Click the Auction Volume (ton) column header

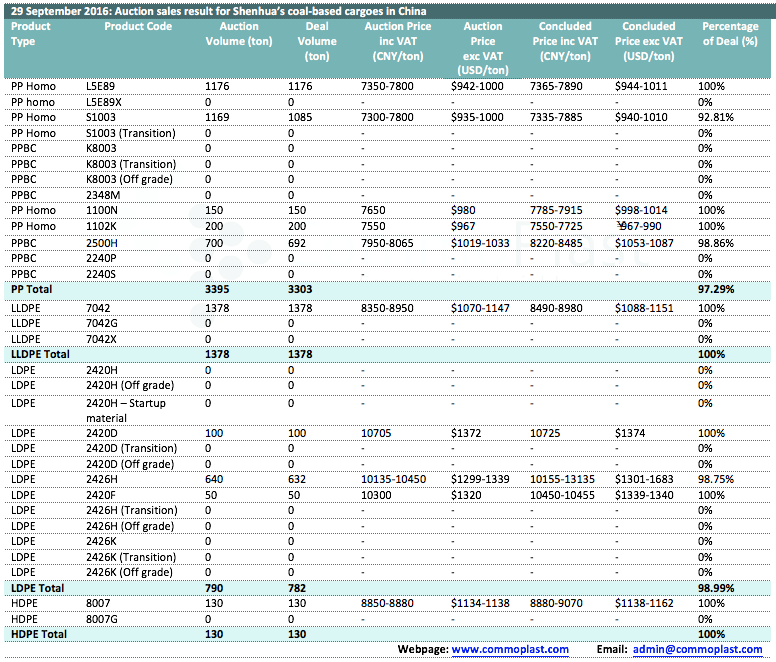(x=238, y=34)
